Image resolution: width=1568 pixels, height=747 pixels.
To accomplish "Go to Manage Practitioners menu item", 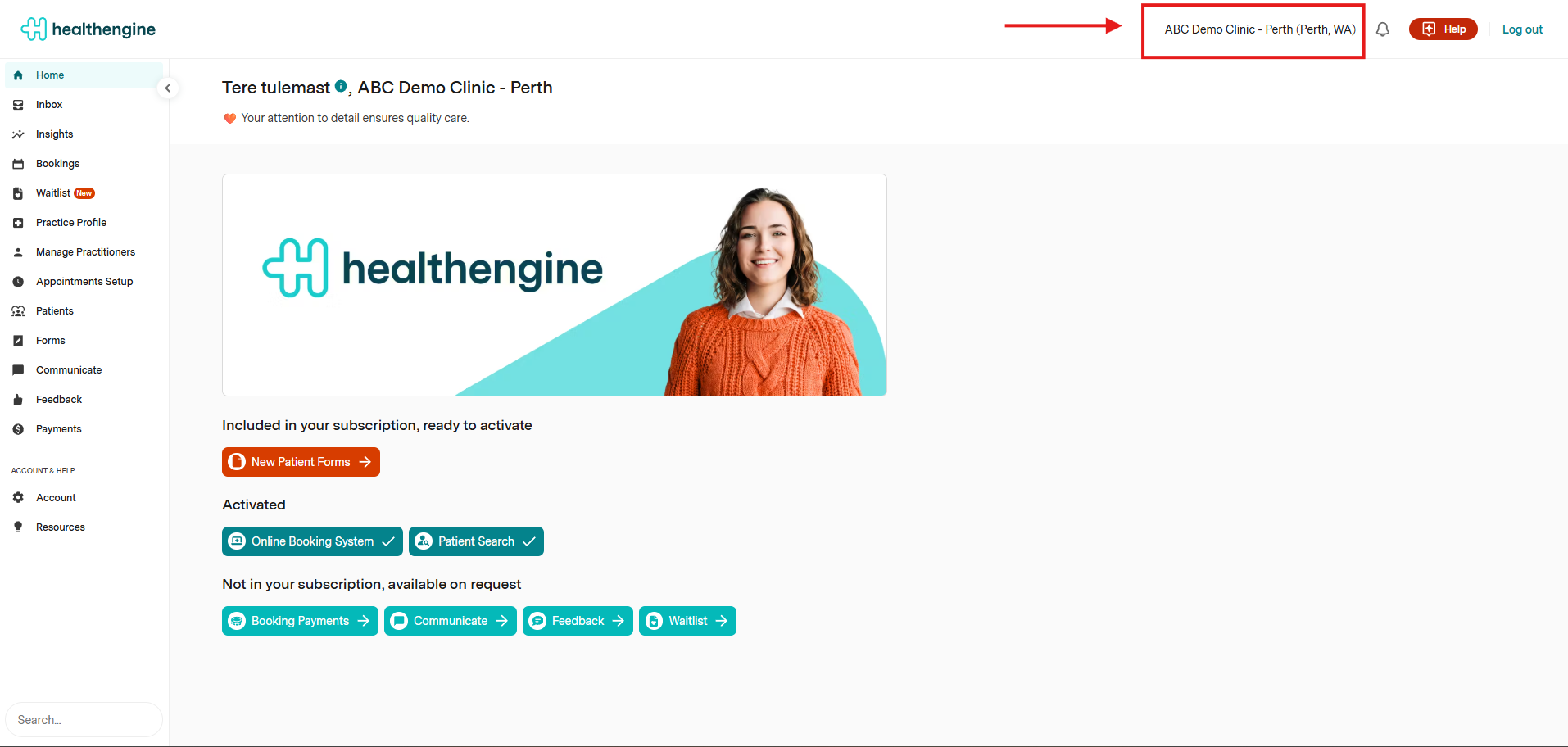I will click(85, 252).
